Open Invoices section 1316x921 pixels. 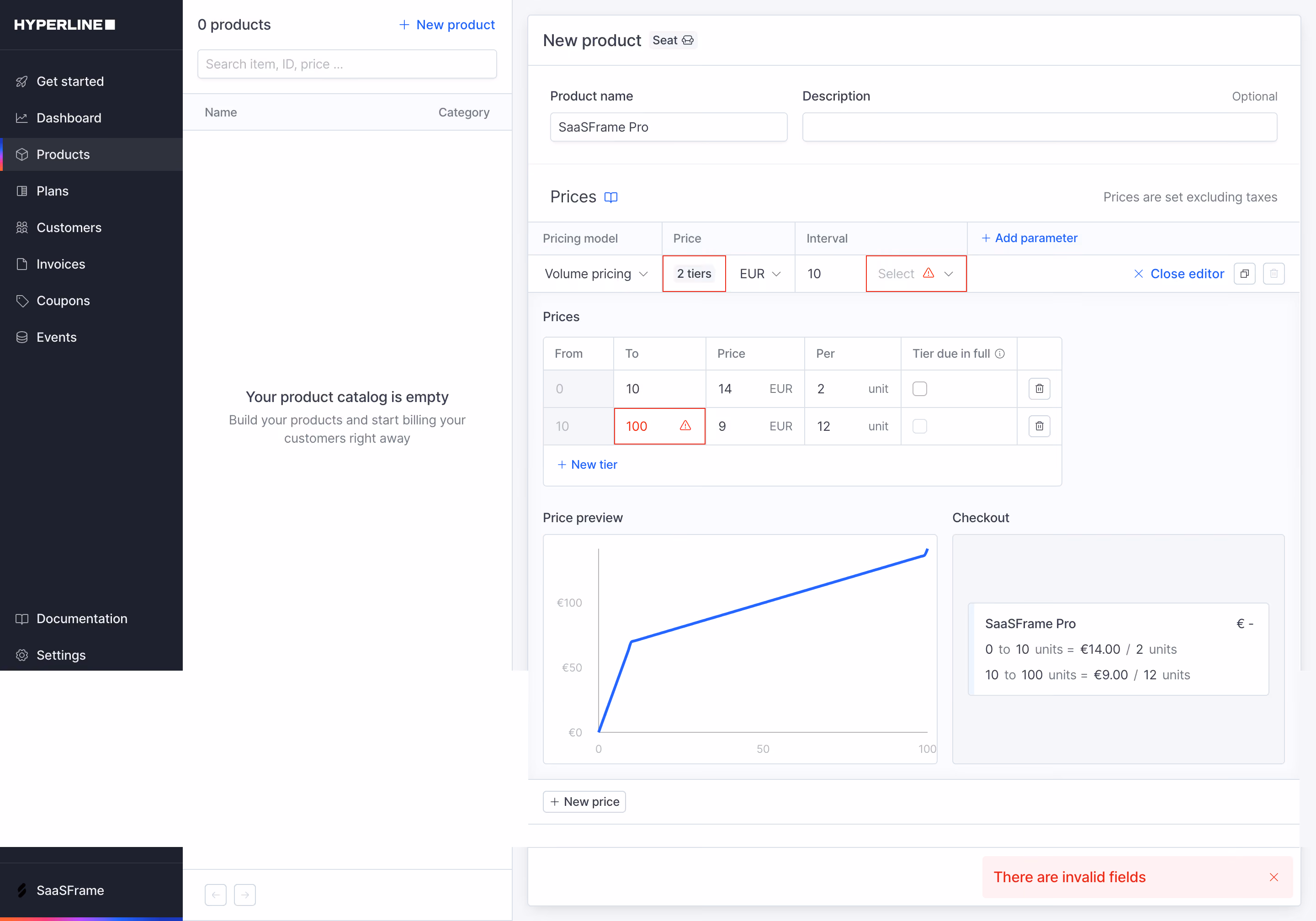tap(91, 264)
